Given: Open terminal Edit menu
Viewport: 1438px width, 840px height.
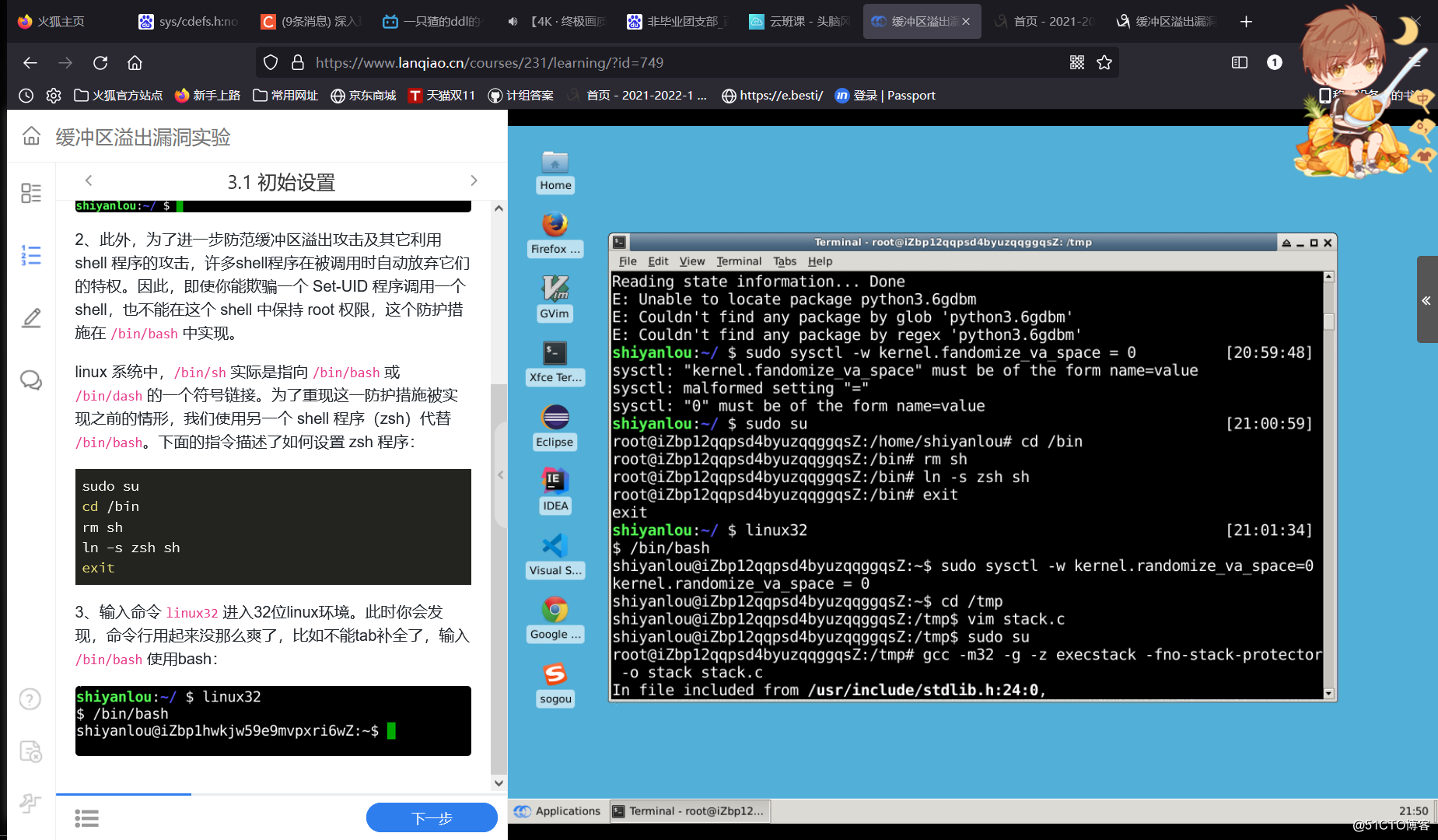Looking at the screenshot, I should point(658,261).
